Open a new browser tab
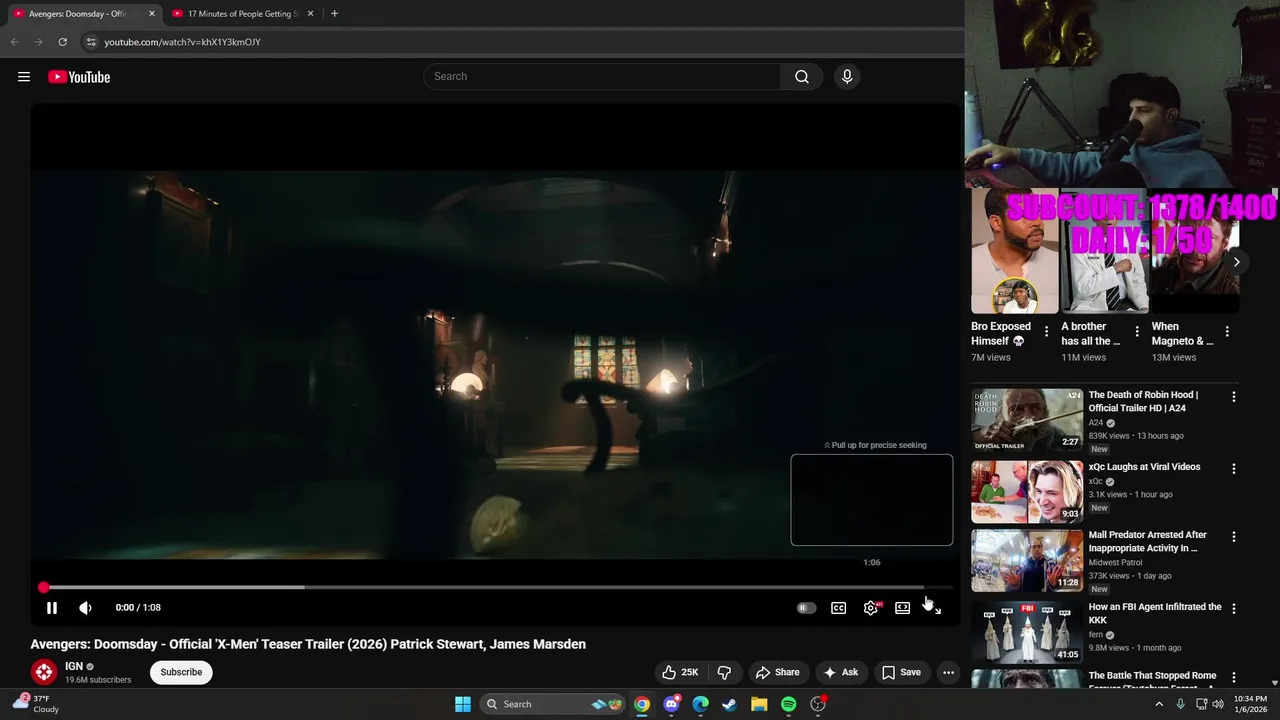This screenshot has width=1280, height=720. pos(334,14)
